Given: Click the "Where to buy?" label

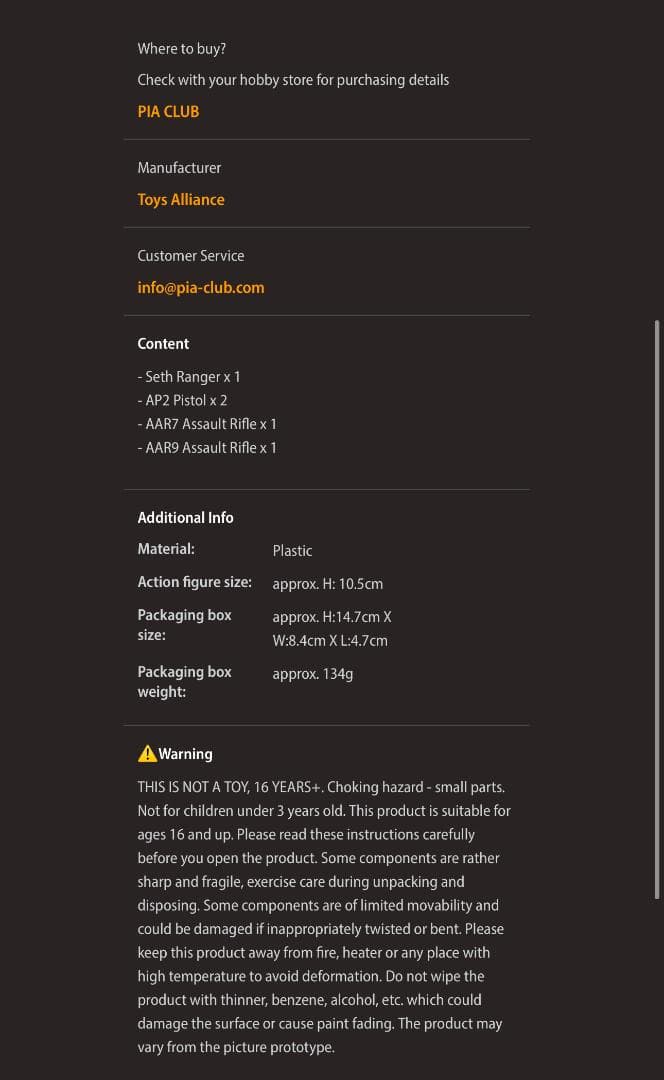Looking at the screenshot, I should tap(182, 49).
